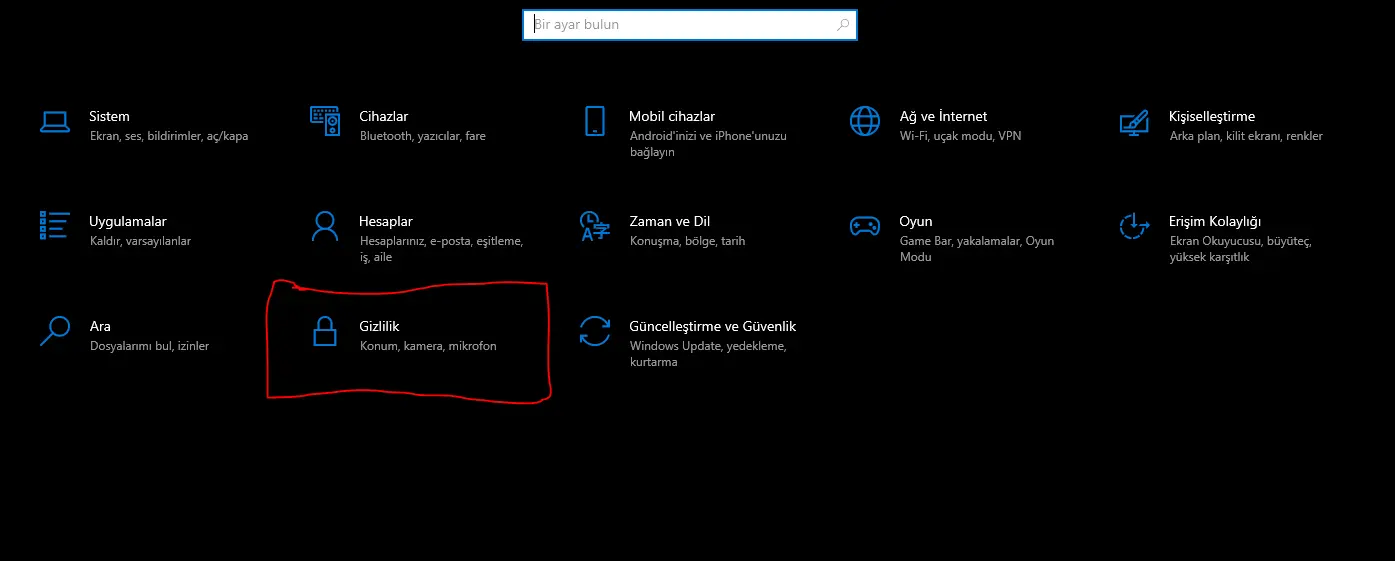Open Güncelleştirme ve Güvenlik refresh arrows icon
Image resolution: width=1395 pixels, height=561 pixels.
(595, 331)
